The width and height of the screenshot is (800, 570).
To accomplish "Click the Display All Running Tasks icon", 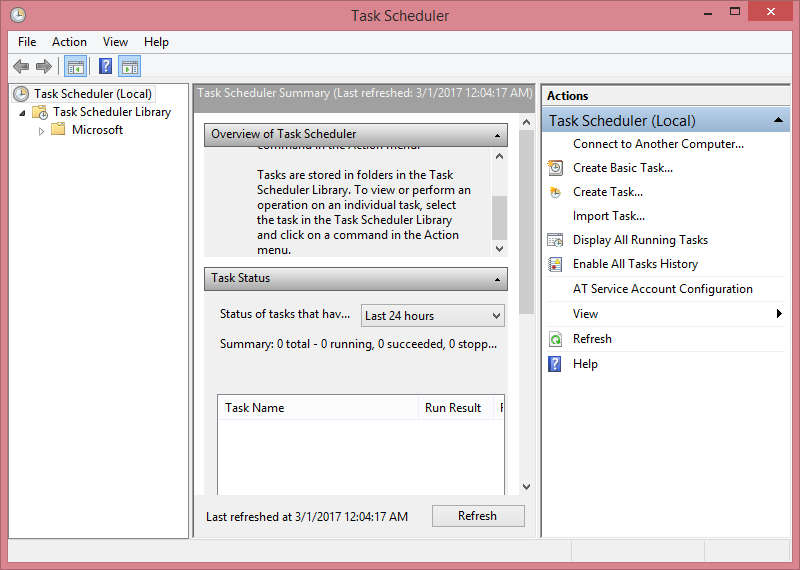I will tap(555, 240).
